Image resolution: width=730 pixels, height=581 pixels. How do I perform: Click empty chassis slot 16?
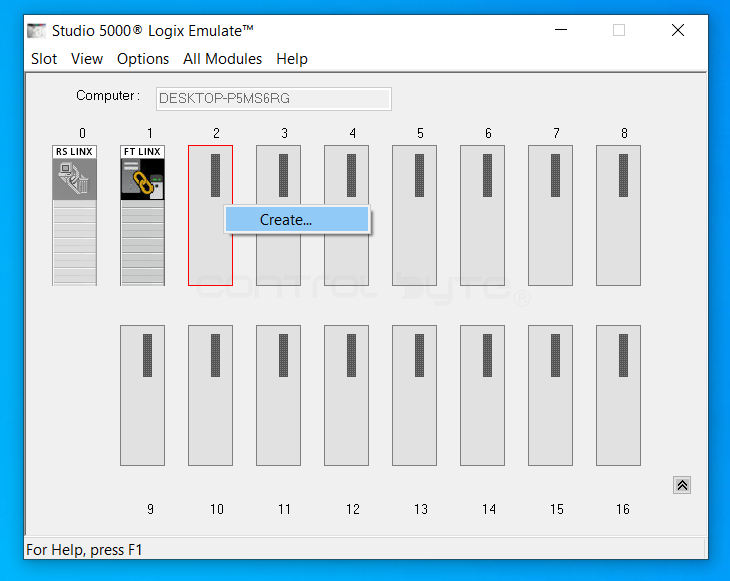[618, 395]
